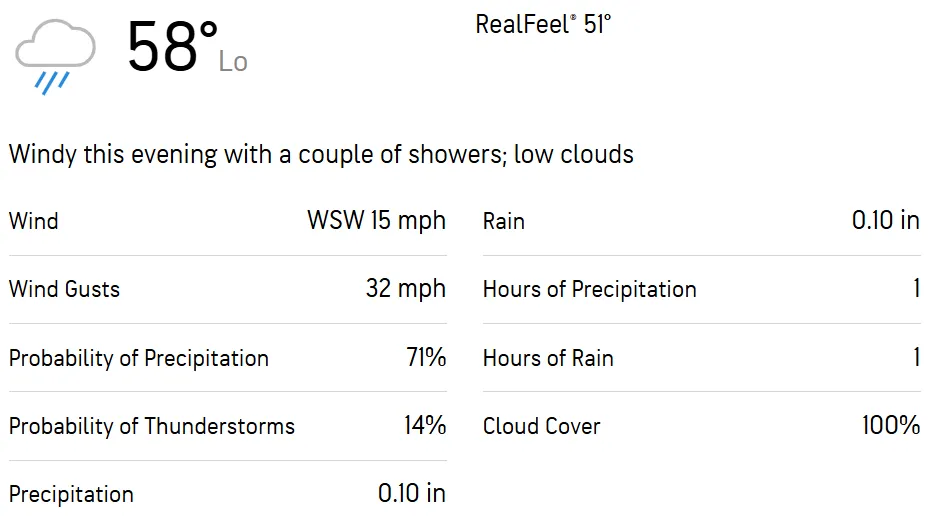Image resolution: width=935 pixels, height=522 pixels.
Task: Click the 58° low temperature reading
Action: click(172, 47)
